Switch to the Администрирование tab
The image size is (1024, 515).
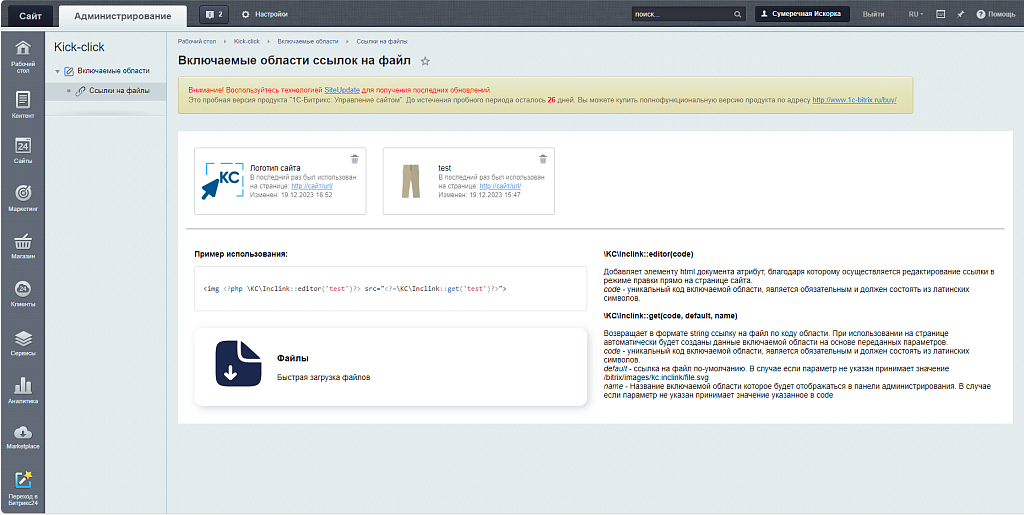click(x=122, y=15)
